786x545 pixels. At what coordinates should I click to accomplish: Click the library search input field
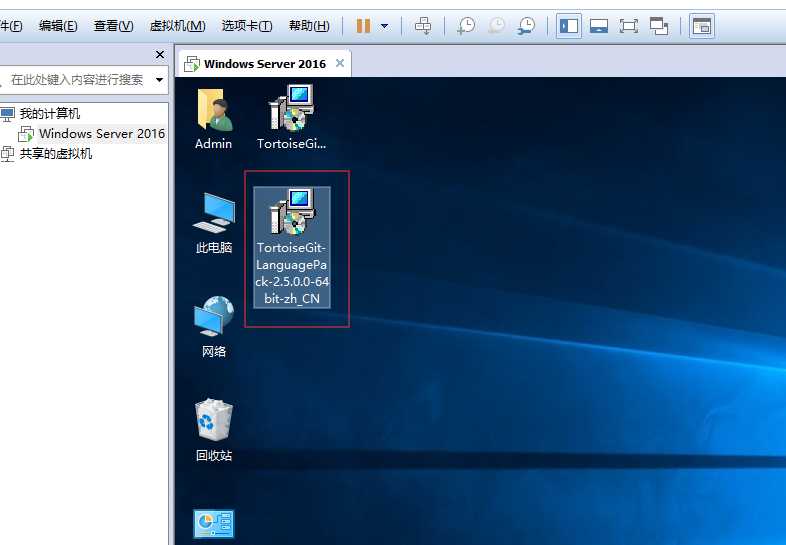[x=77, y=79]
